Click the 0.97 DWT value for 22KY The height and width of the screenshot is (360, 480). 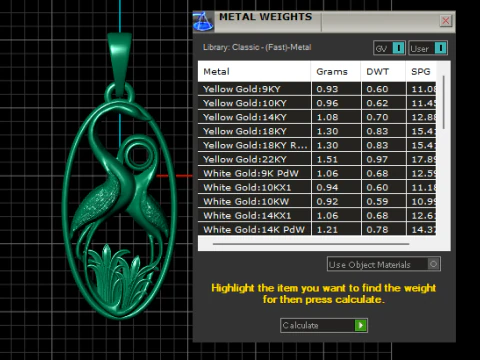(x=377, y=159)
